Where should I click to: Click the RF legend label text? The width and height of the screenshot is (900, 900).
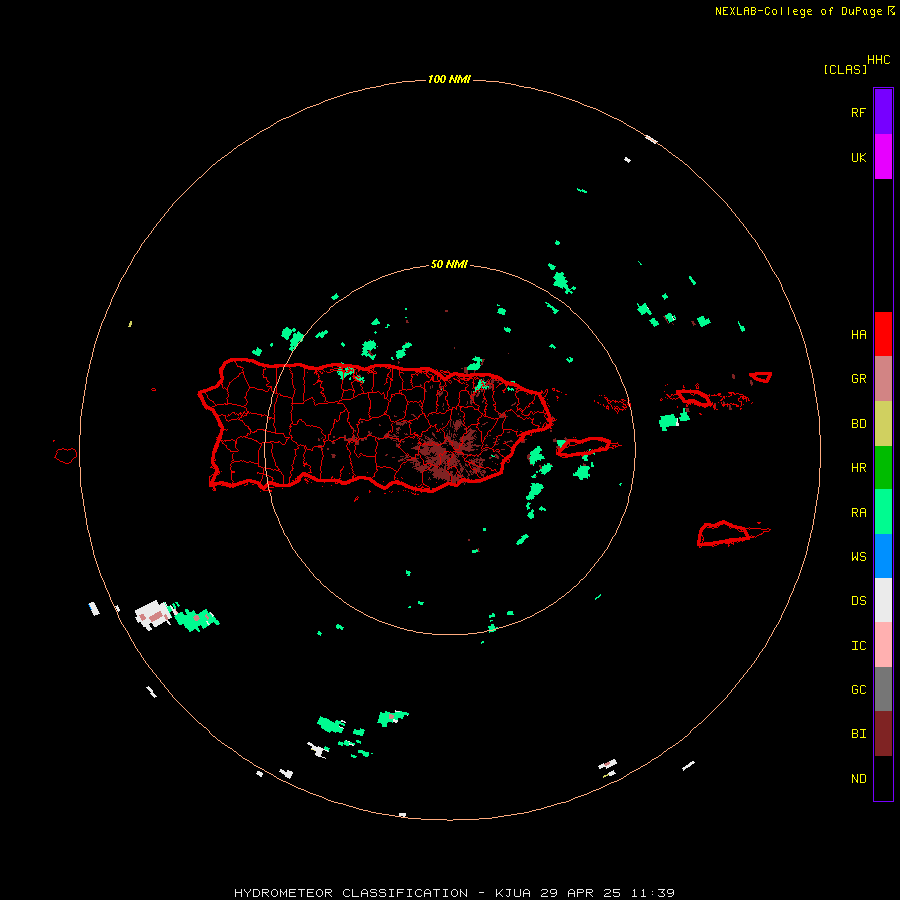[x=858, y=112]
